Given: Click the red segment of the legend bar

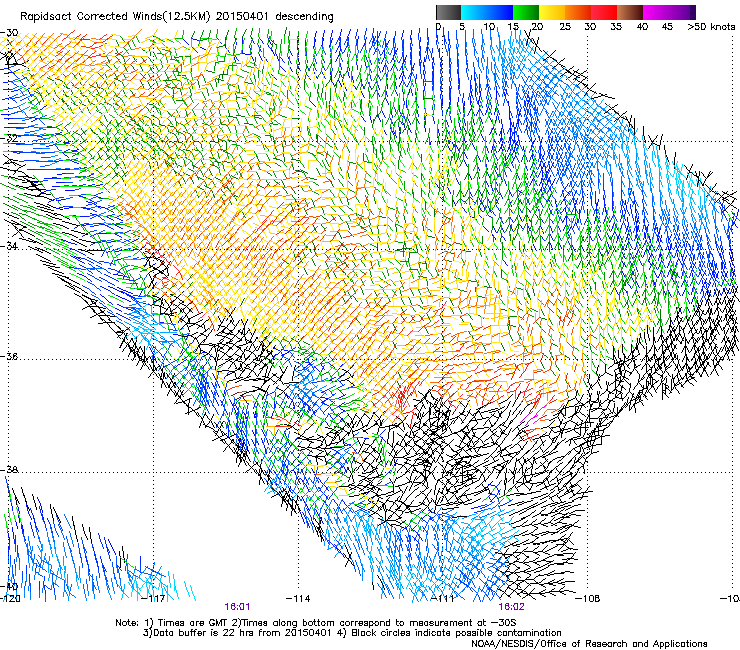Looking at the screenshot, I should click(x=604, y=12).
